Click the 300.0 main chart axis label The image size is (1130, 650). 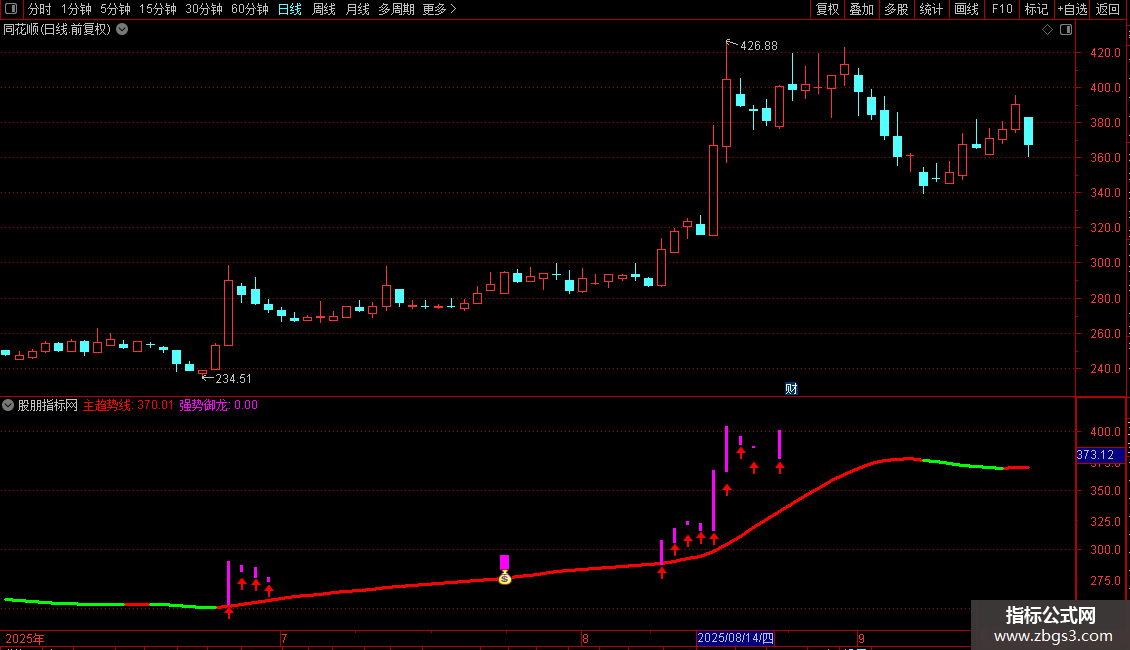tap(1105, 263)
